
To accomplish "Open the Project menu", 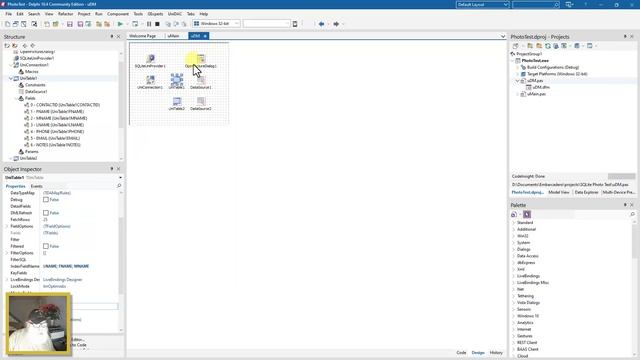I will [x=84, y=14].
